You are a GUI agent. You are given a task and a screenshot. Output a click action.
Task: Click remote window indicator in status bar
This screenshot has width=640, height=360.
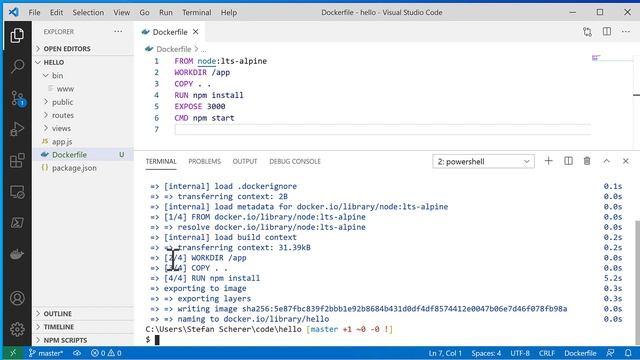pyautogui.click(x=13, y=353)
